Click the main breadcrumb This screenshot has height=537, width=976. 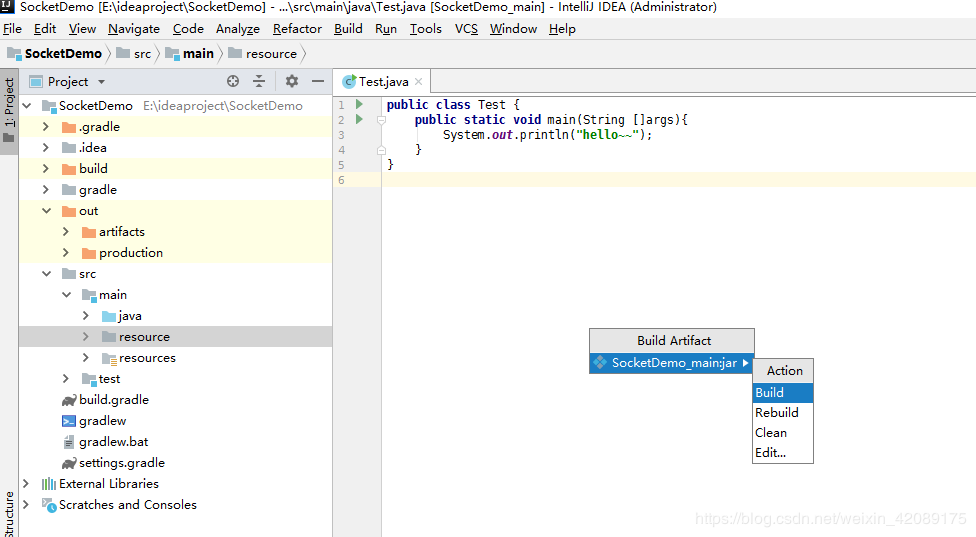point(190,54)
